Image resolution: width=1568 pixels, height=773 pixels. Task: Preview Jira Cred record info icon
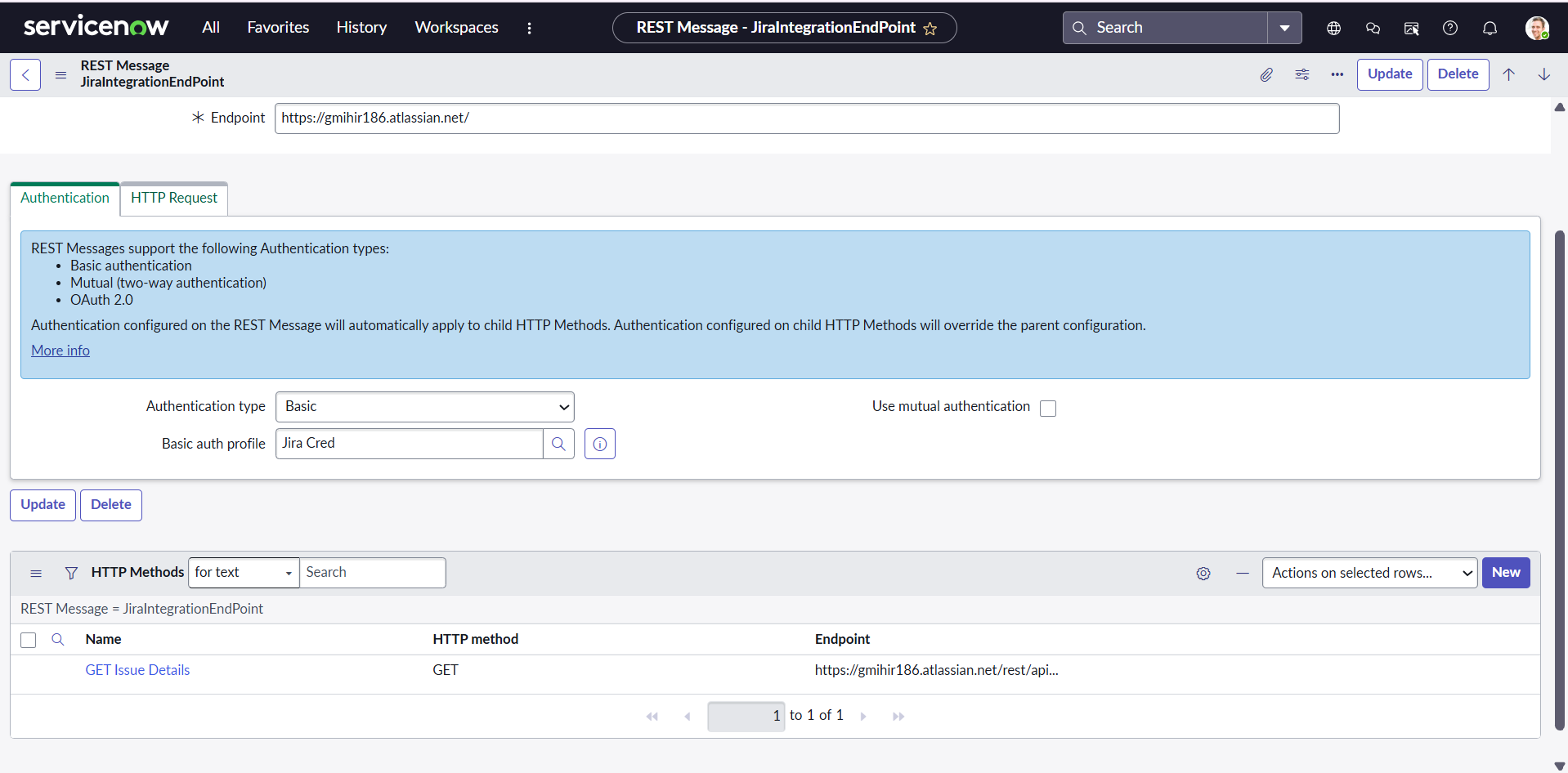(599, 444)
